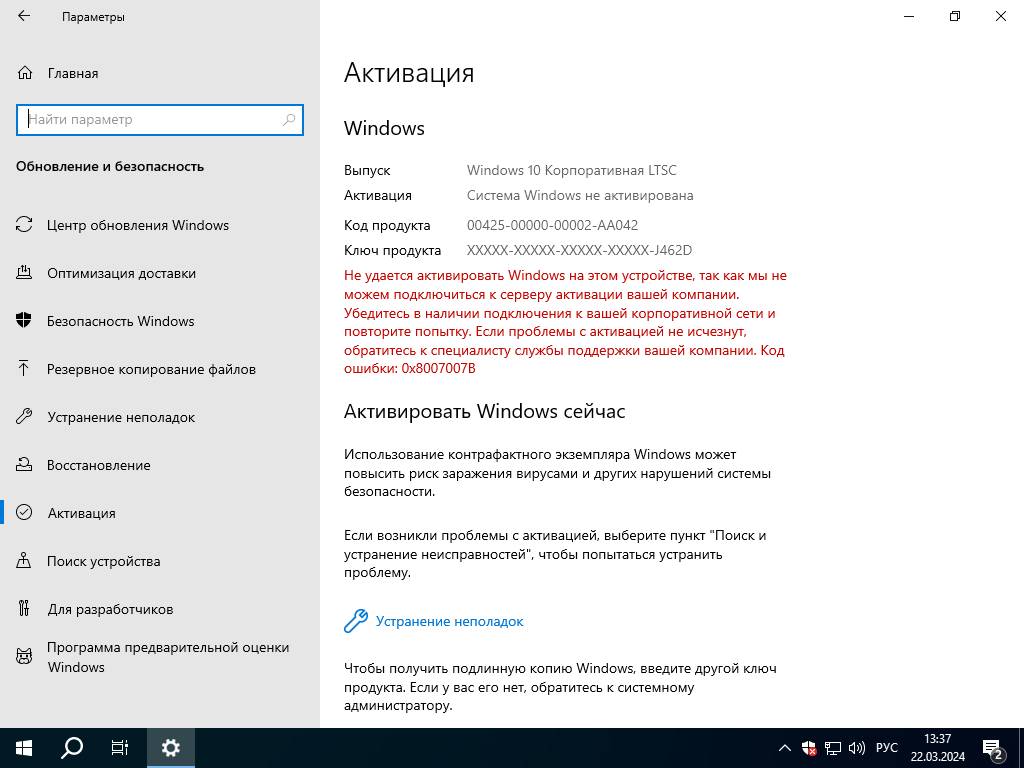
Task: Open clock showing 13:37 22.03.2024
Action: [937, 748]
